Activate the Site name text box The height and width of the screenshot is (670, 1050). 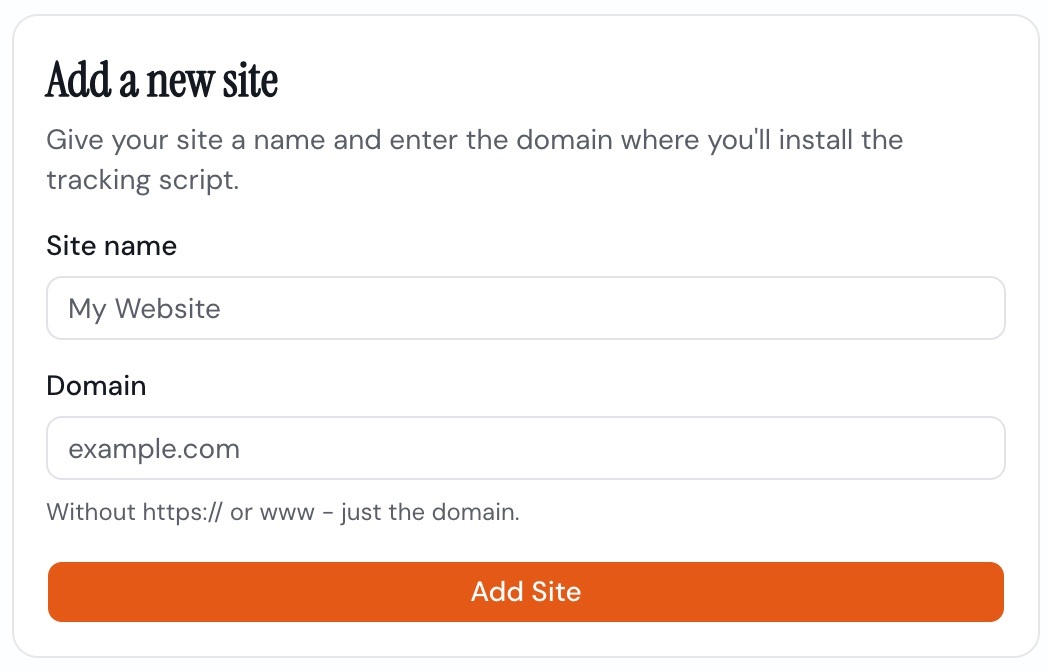(525, 308)
